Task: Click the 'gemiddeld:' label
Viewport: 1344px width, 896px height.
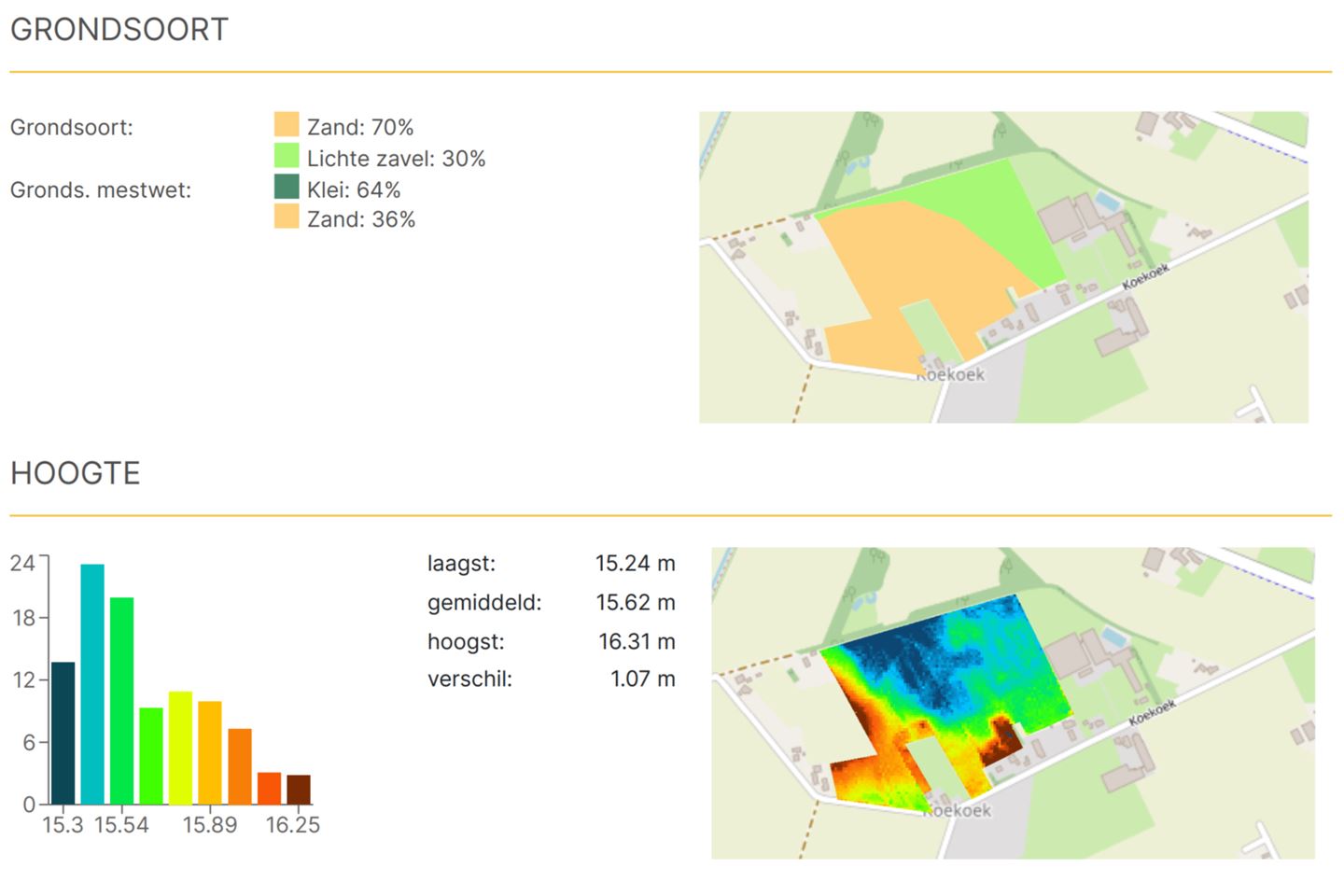Action: (484, 603)
